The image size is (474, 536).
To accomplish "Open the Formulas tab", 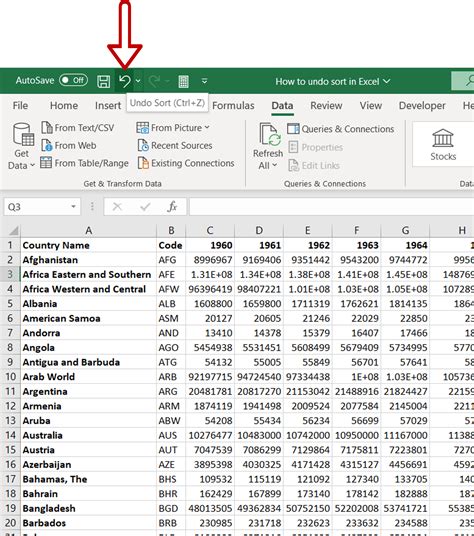I will [x=233, y=106].
